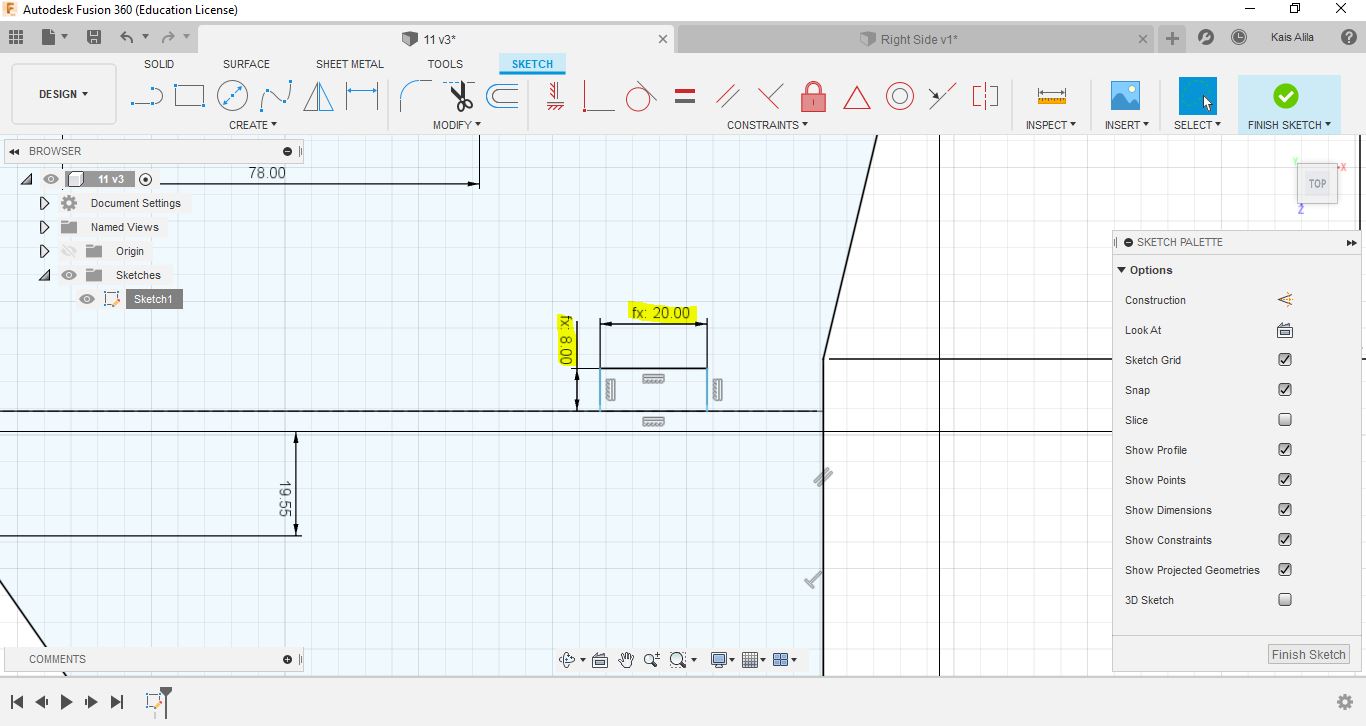Enable the Slice checkbox
Viewport: 1366px width, 726px height.
point(1285,420)
